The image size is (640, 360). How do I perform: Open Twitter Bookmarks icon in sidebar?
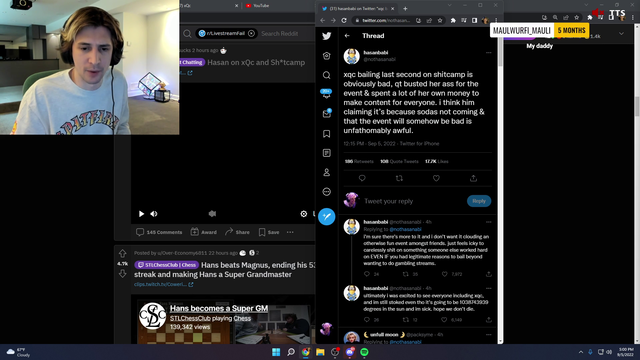327,133
